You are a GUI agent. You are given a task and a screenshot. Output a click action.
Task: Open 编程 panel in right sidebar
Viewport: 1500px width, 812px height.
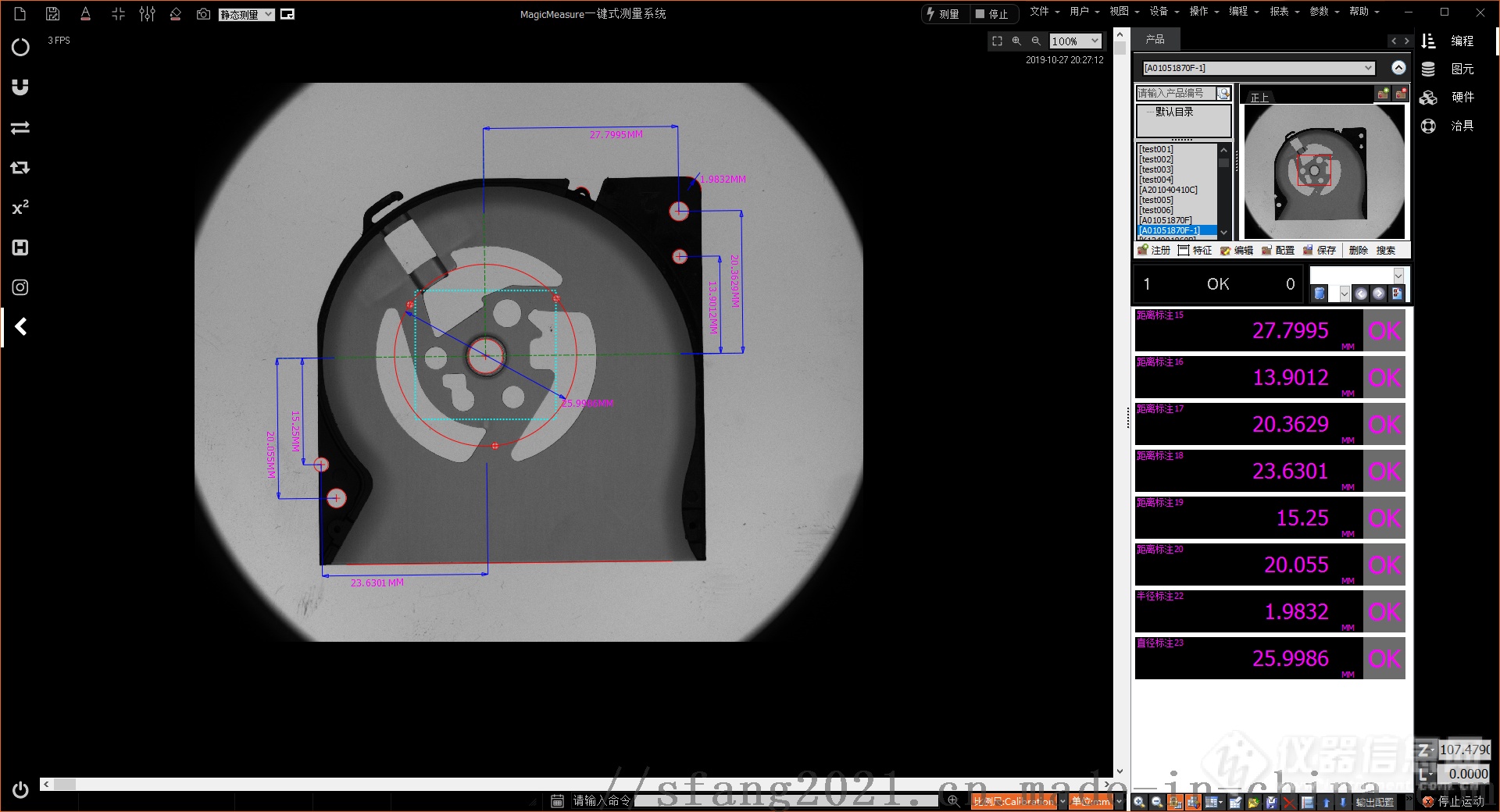[1449, 41]
